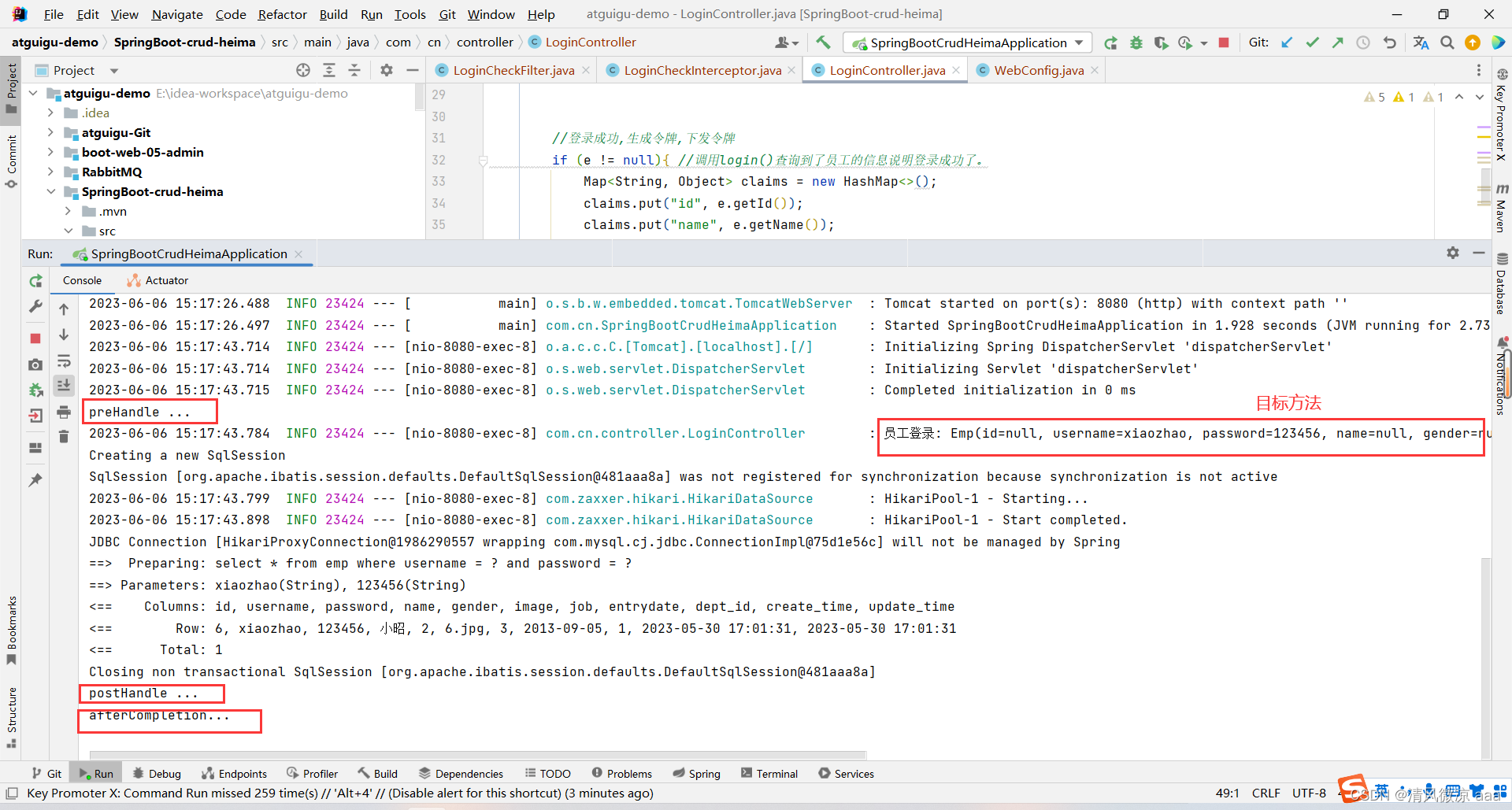The image size is (1512, 810).
Task: Click the Debug bug icon in toolbar
Action: tap(1136, 43)
